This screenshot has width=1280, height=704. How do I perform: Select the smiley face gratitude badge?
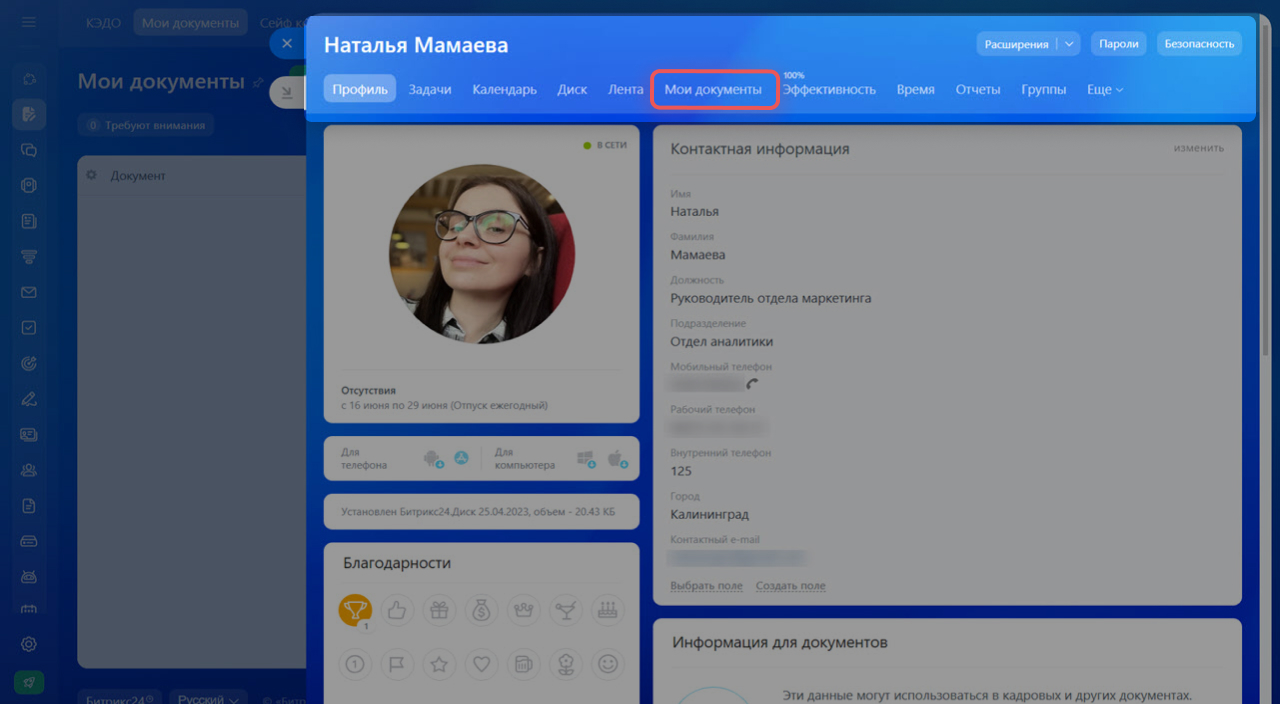607,663
